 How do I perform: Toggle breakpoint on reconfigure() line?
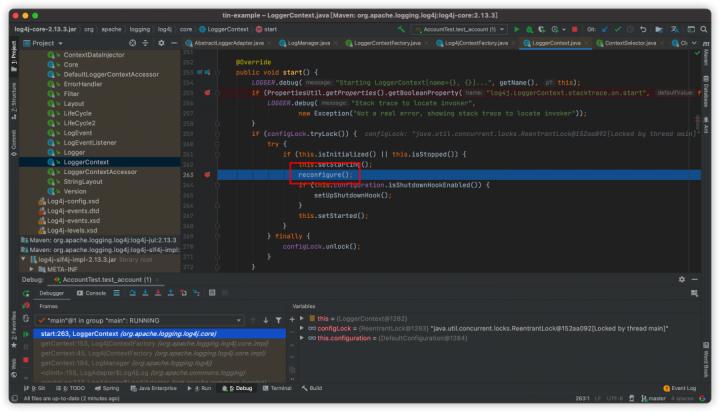pyautogui.click(x=207, y=175)
